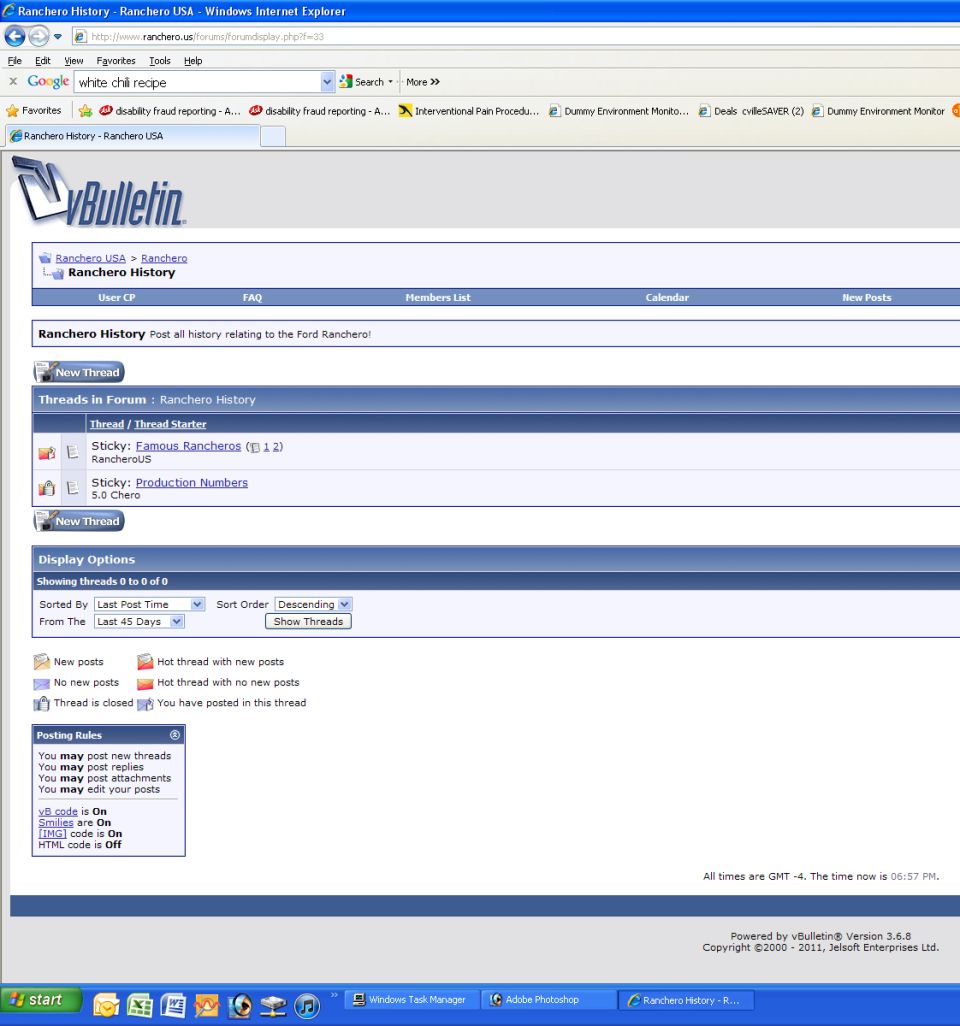Open the Favorites menu
This screenshot has width=960, height=1026.
click(x=116, y=61)
